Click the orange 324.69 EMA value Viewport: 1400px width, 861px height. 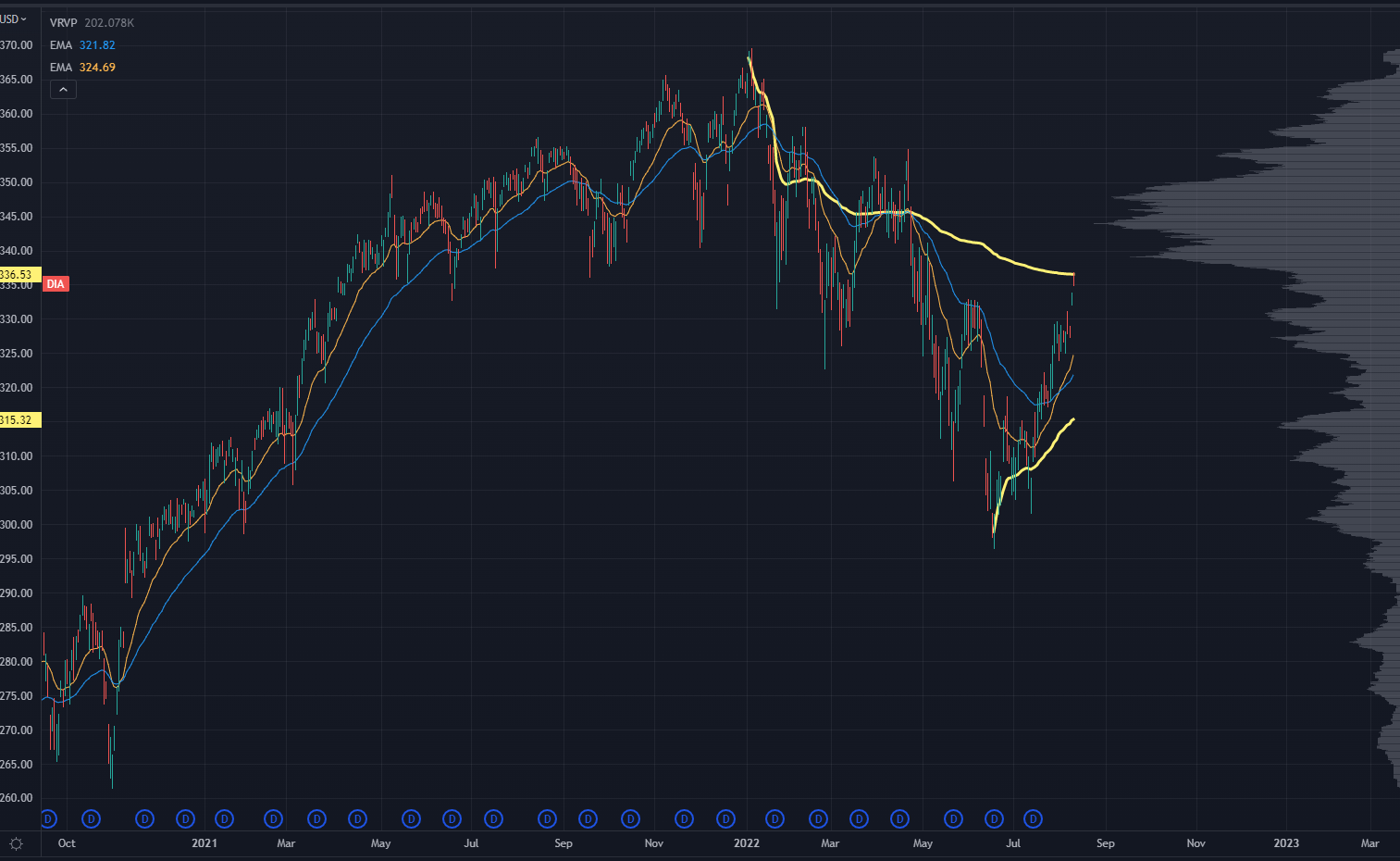click(x=97, y=68)
